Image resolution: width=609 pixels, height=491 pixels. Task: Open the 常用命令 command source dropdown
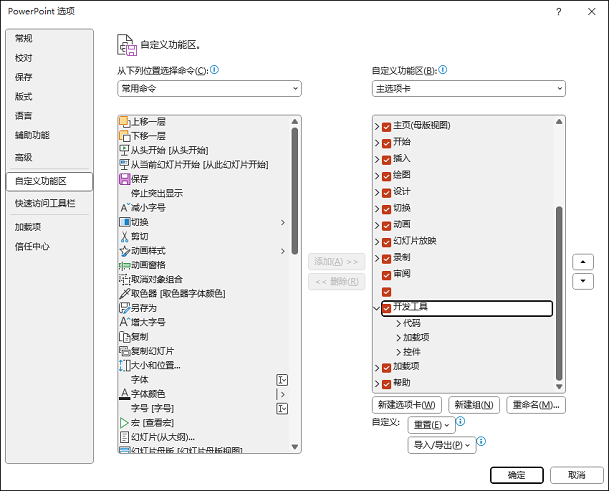209,89
